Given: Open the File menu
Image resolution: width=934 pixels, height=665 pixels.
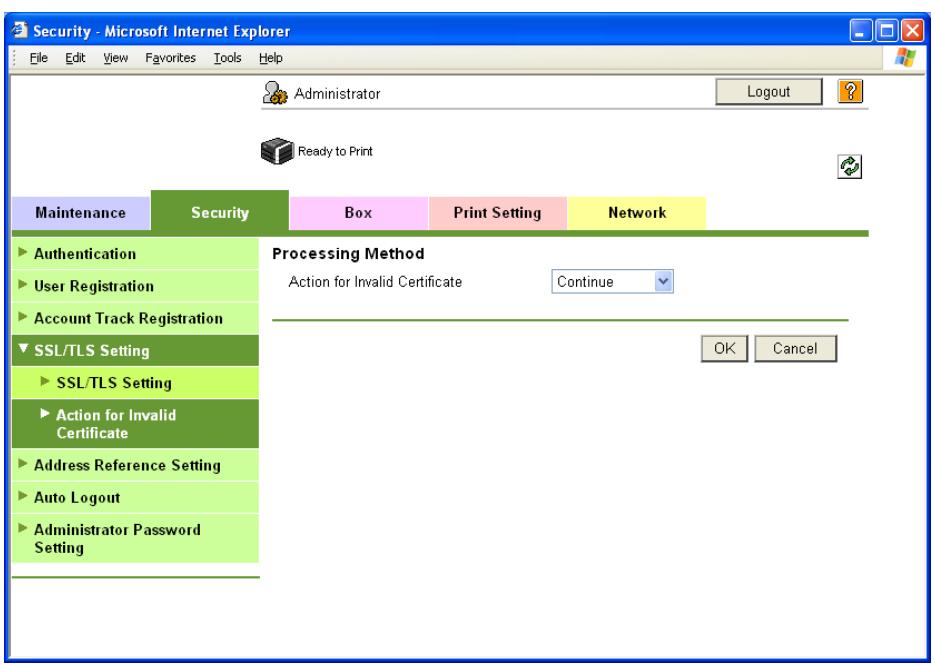Looking at the screenshot, I should point(39,58).
